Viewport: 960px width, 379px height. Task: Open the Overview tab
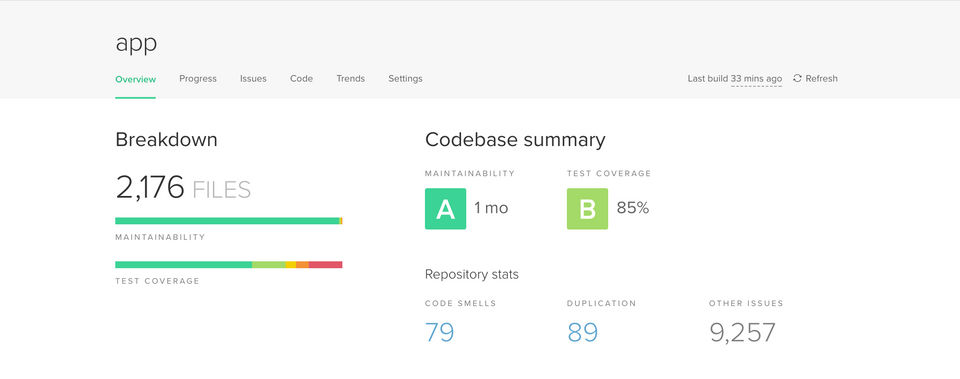pos(135,79)
